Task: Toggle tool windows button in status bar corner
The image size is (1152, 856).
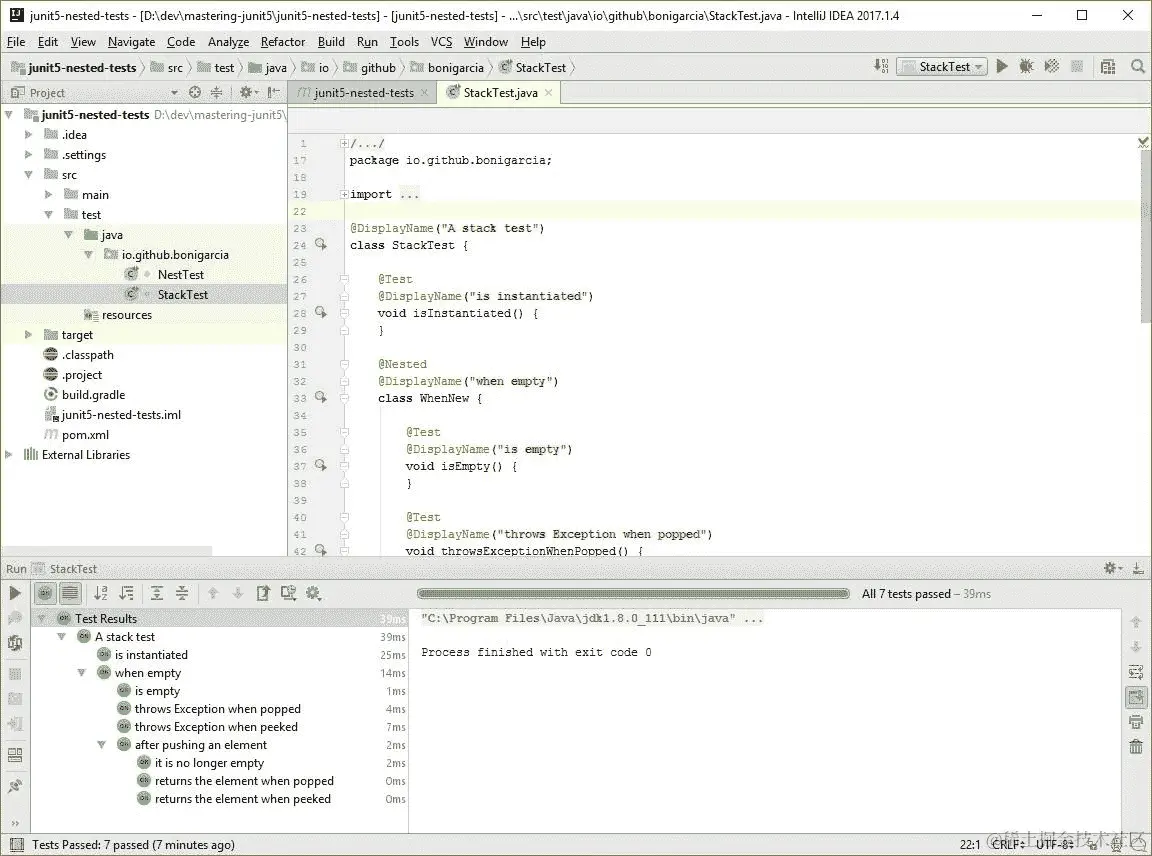Action: (16, 845)
